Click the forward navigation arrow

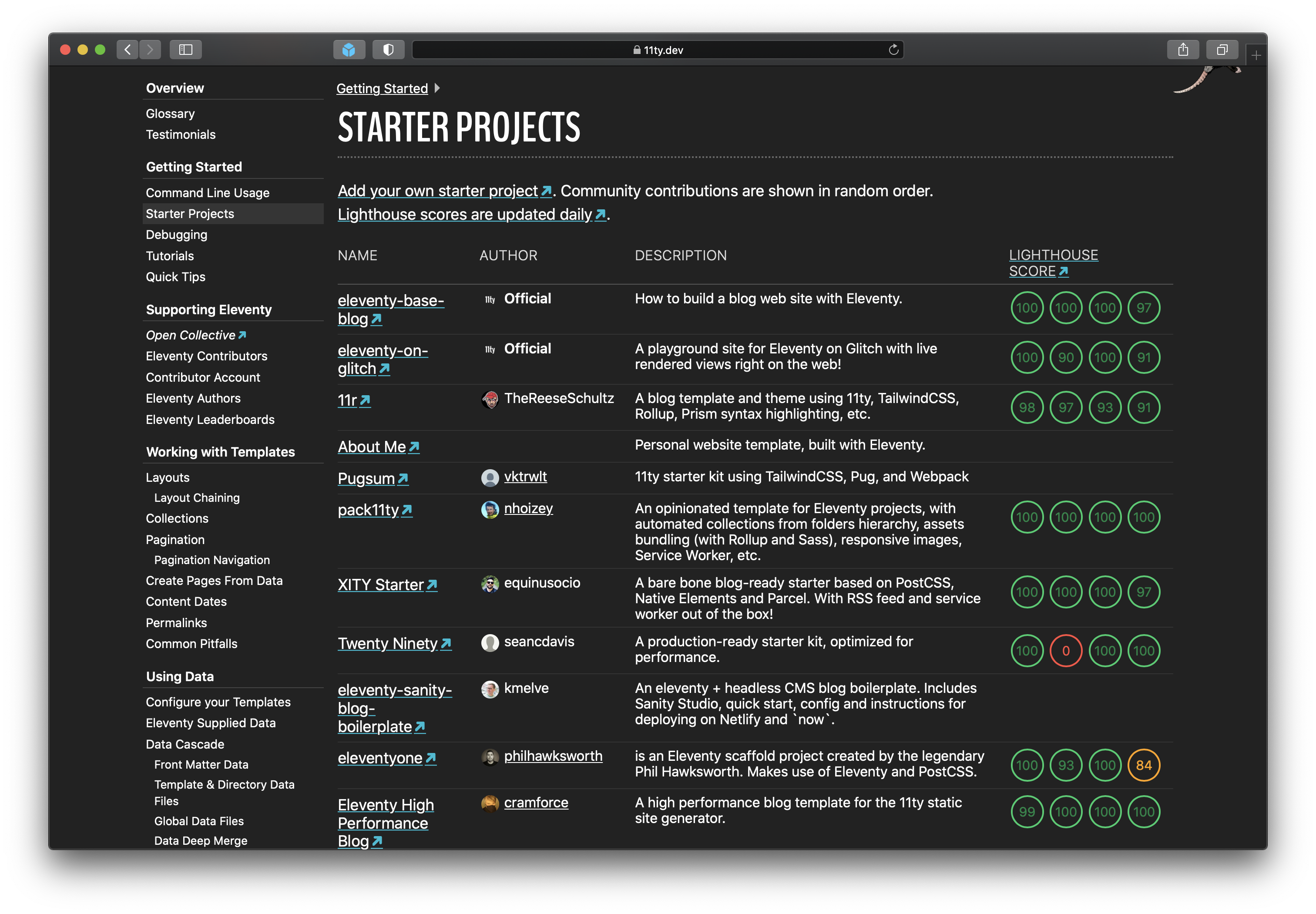click(150, 50)
